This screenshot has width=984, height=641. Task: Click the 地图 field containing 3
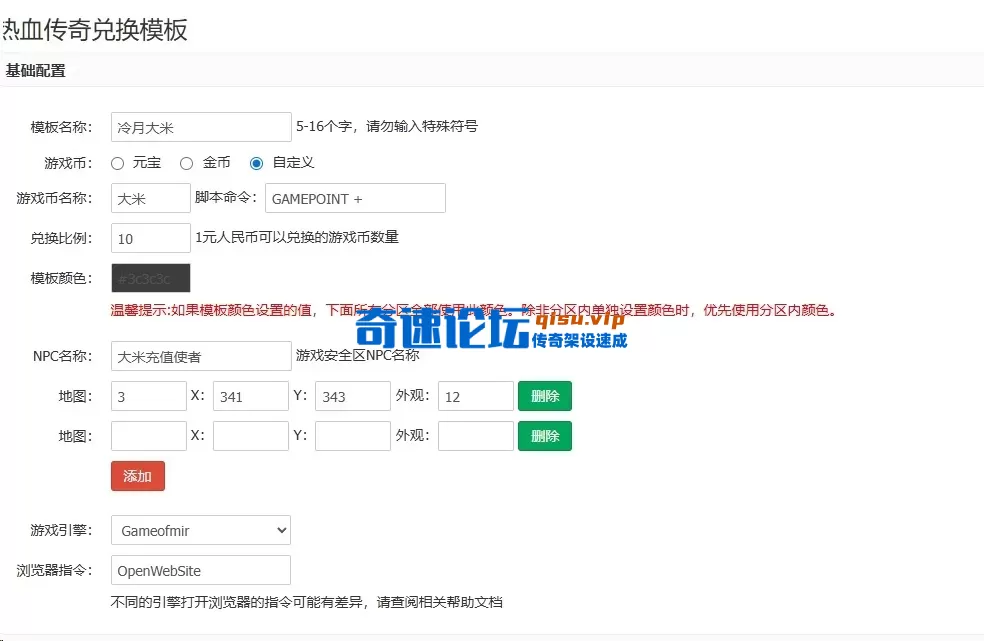click(x=149, y=396)
